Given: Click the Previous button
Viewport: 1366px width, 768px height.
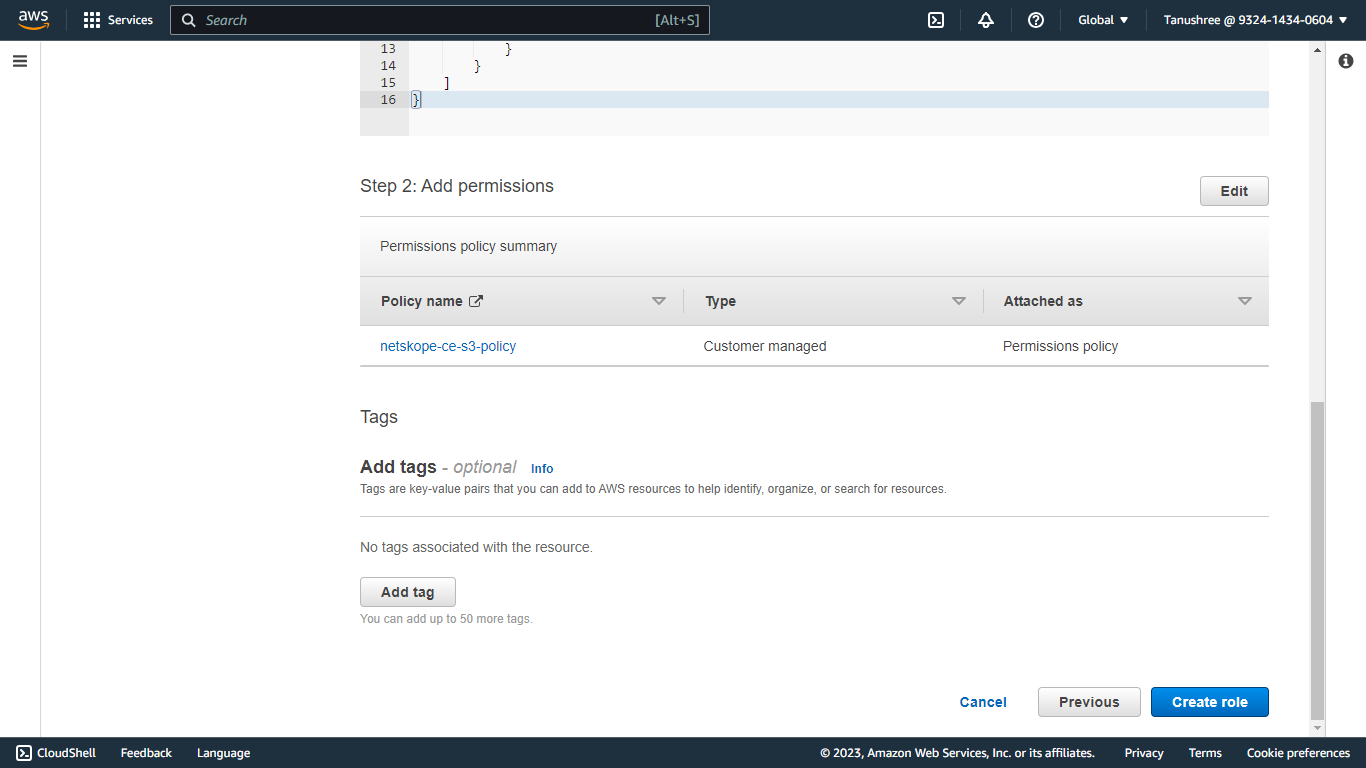Looking at the screenshot, I should tap(1089, 702).
